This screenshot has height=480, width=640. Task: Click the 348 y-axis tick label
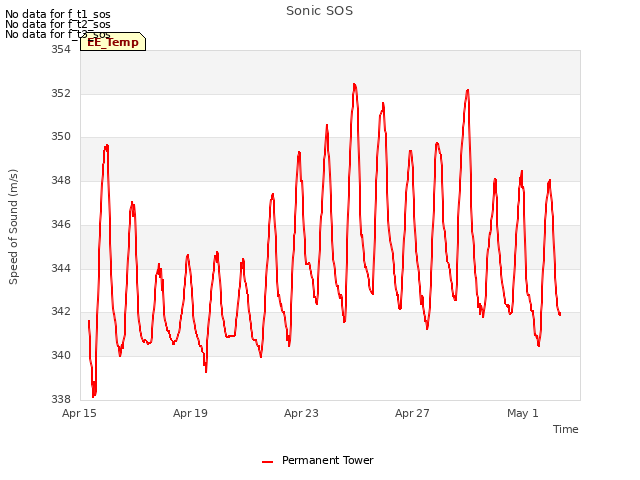61,180
